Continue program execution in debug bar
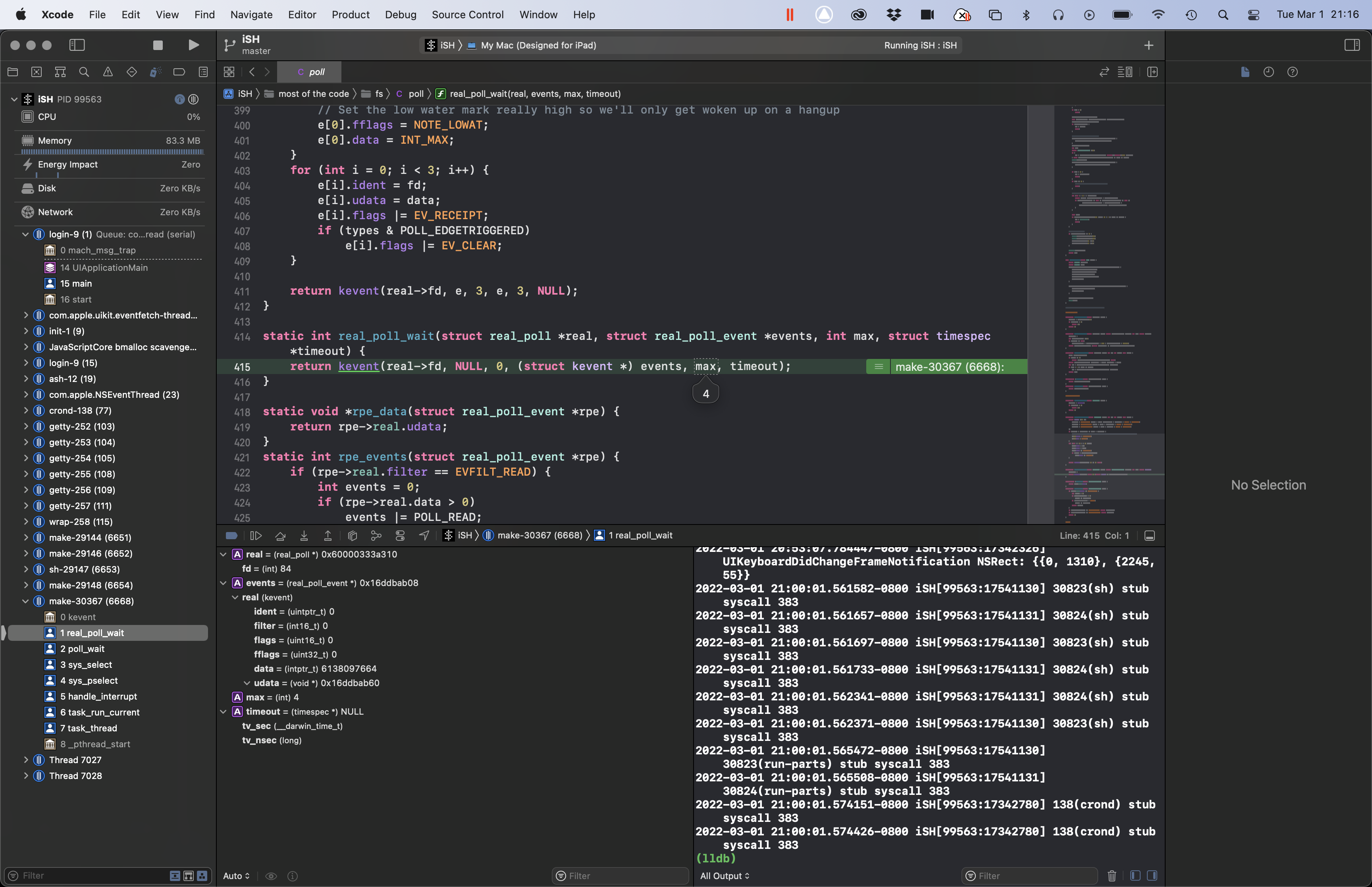The image size is (1372, 887). click(256, 536)
